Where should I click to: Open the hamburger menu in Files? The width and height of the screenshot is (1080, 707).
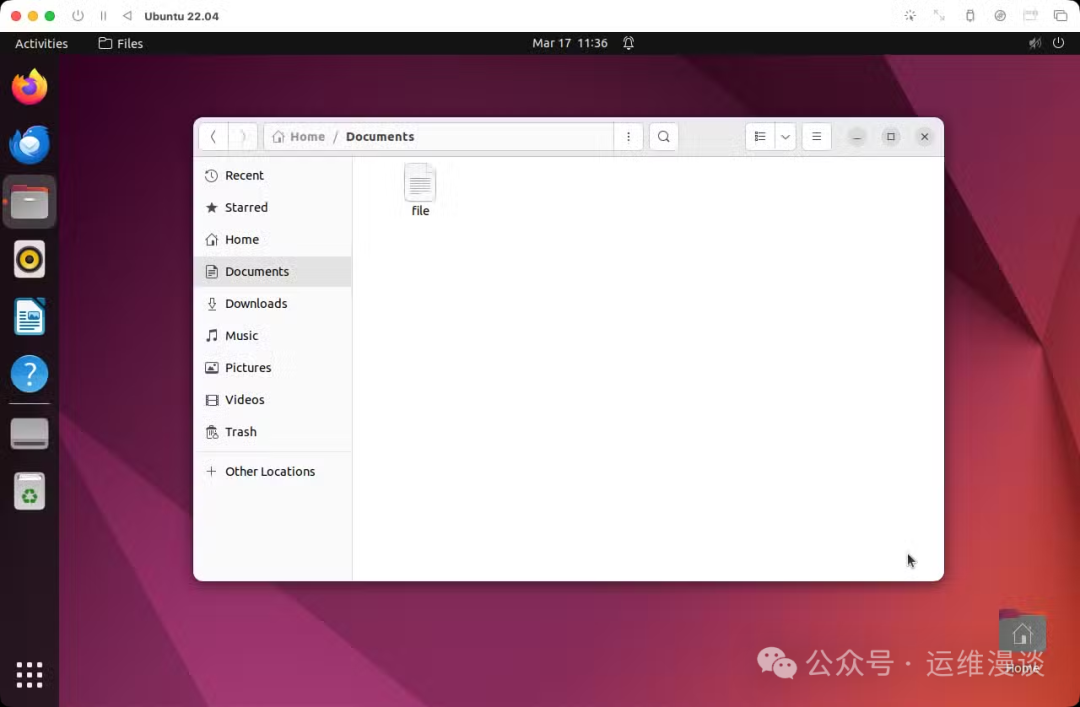816,136
